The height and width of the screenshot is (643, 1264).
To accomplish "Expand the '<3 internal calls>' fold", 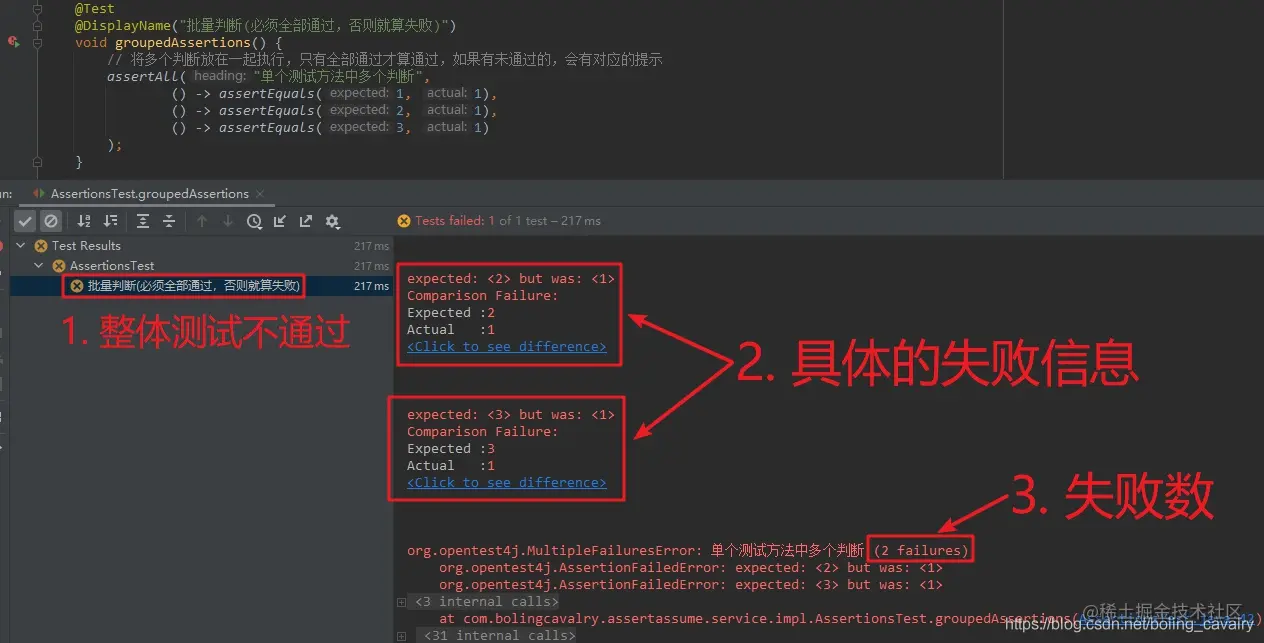I will (x=402, y=602).
